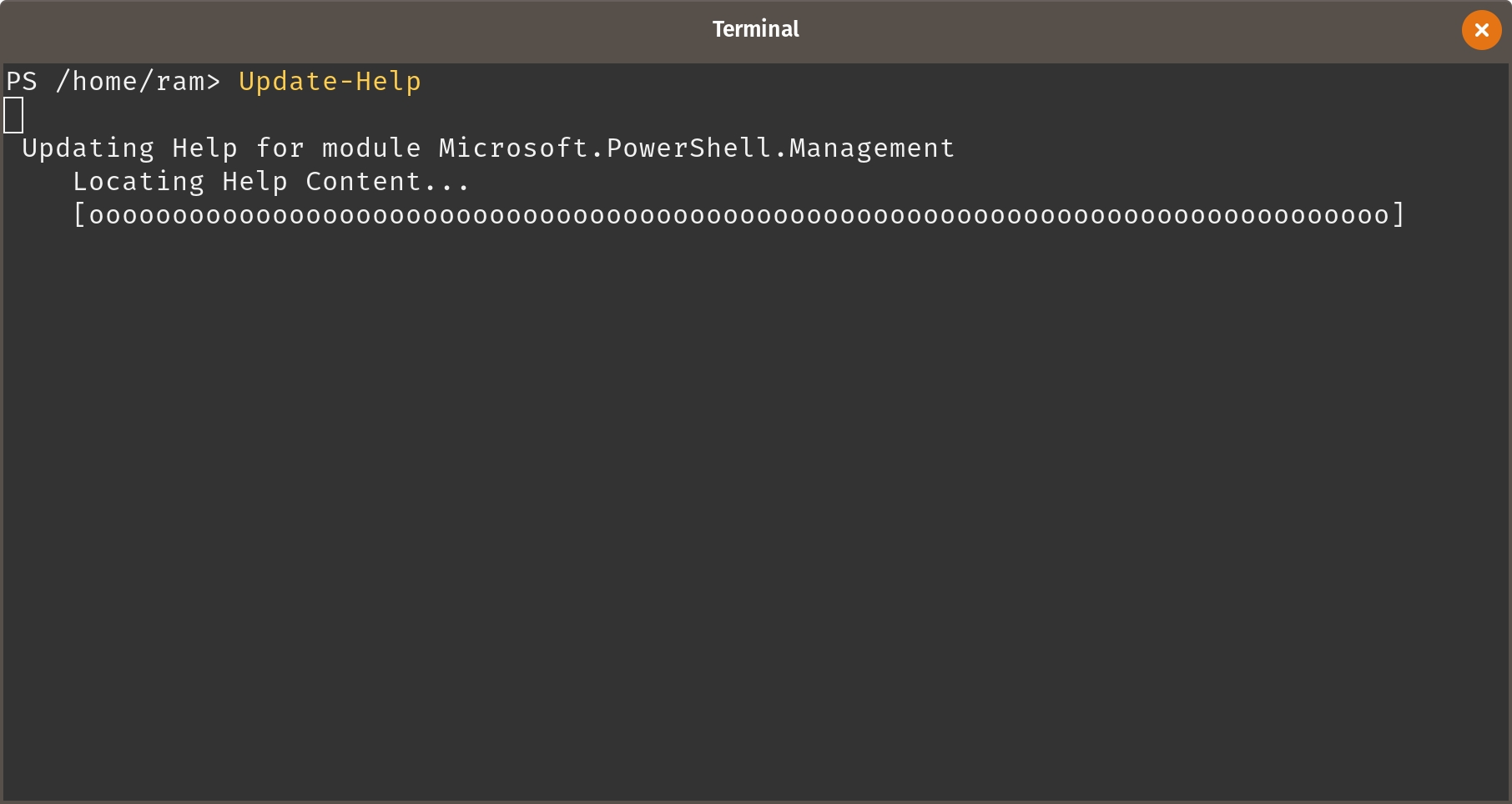Screen dimensions: 1512x804
Task: Close the Terminal window with orange button
Action: click(x=1481, y=30)
